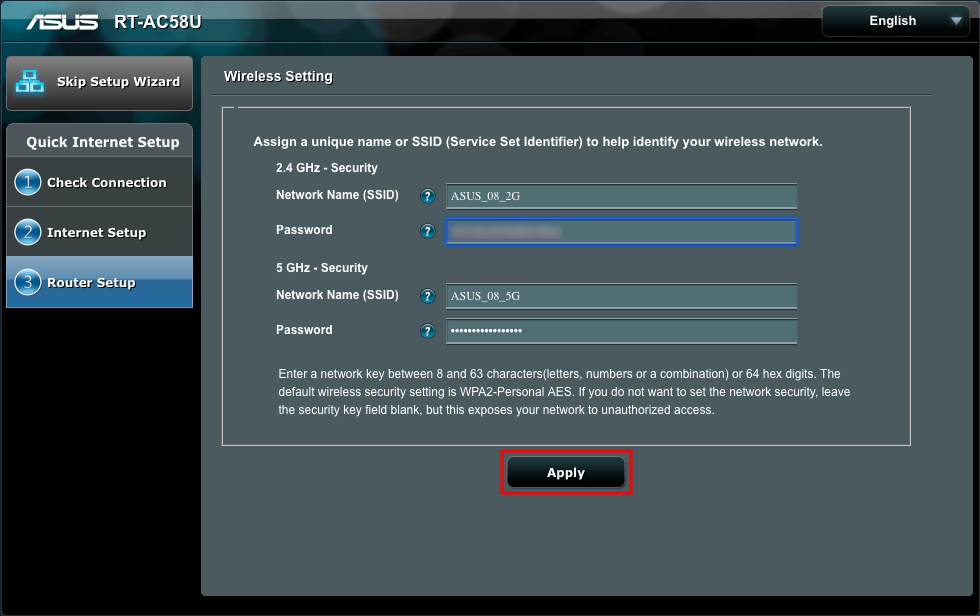Viewport: 980px width, 616px height.
Task: Click the 2.4 GHz - Security label
Action: [327, 168]
